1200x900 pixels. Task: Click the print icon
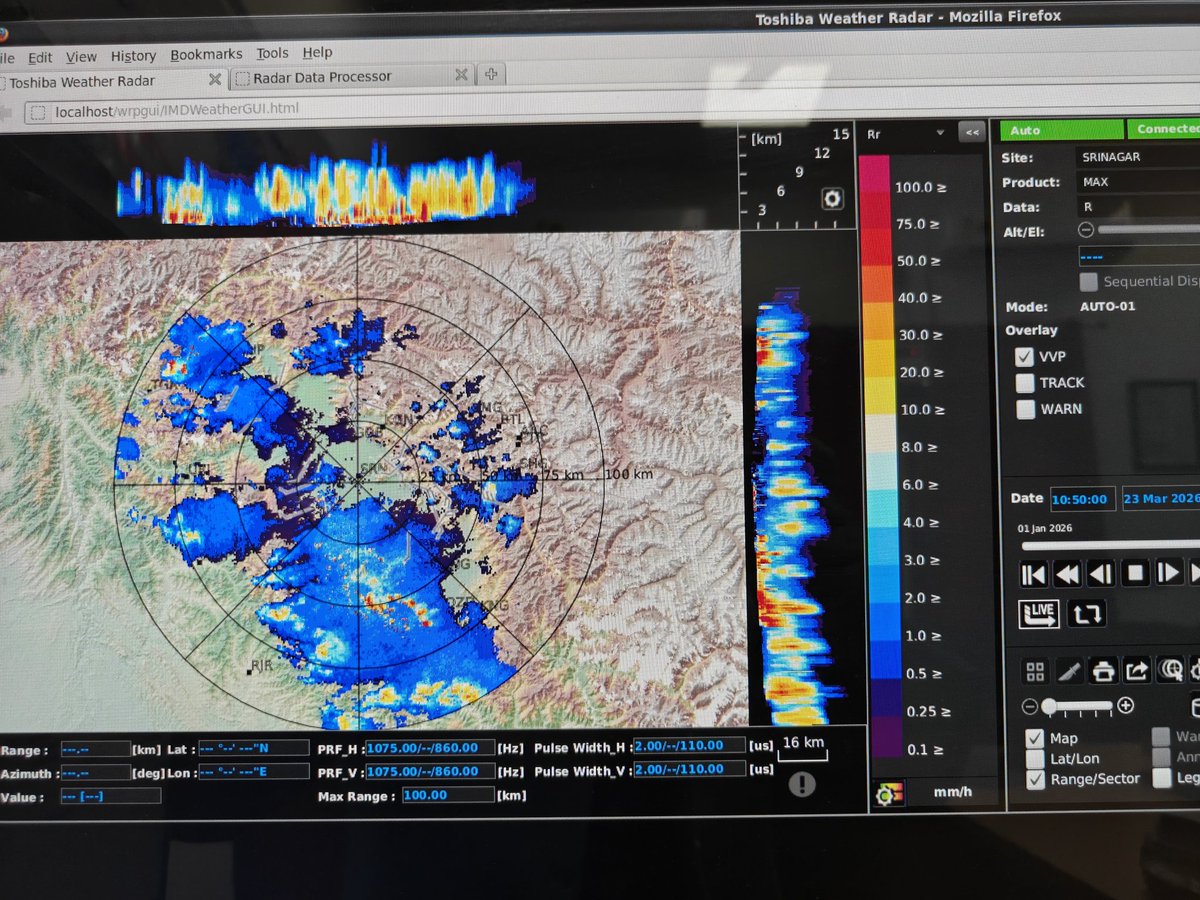pyautogui.click(x=1103, y=670)
